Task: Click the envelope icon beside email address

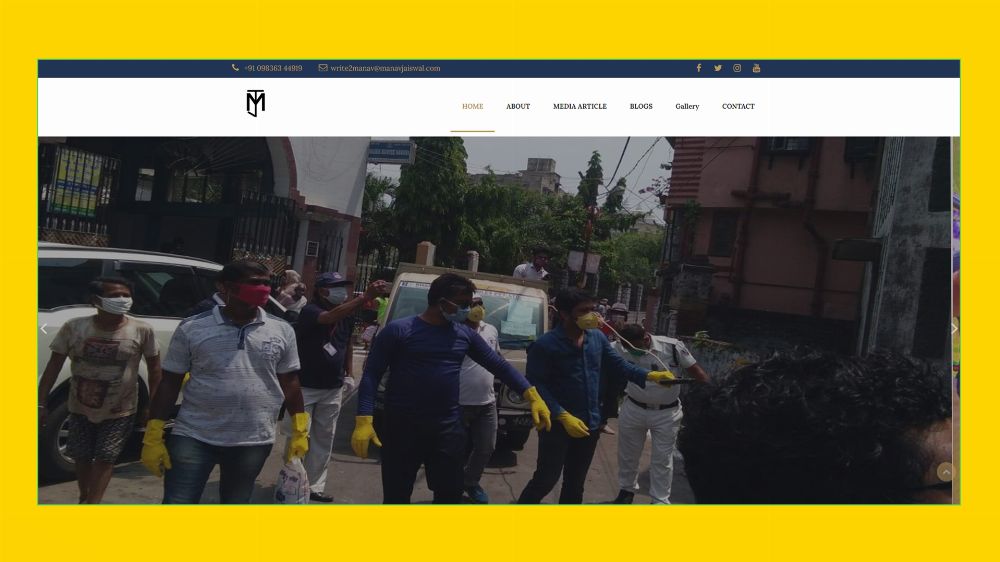Action: pos(323,68)
